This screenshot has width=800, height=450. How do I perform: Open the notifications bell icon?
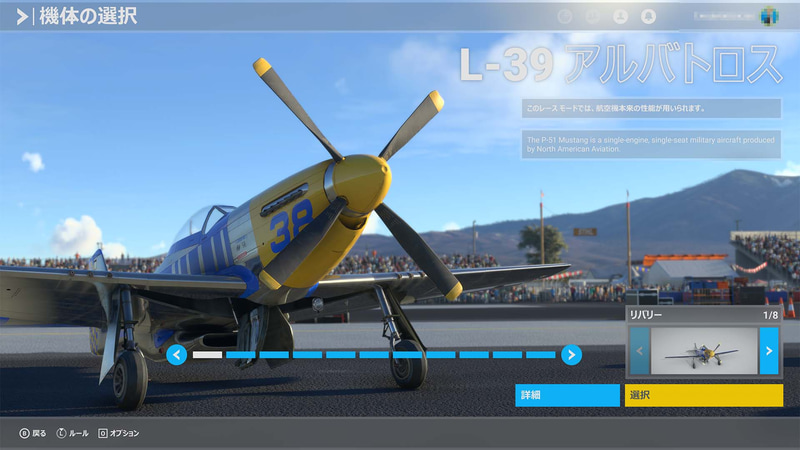pos(648,16)
